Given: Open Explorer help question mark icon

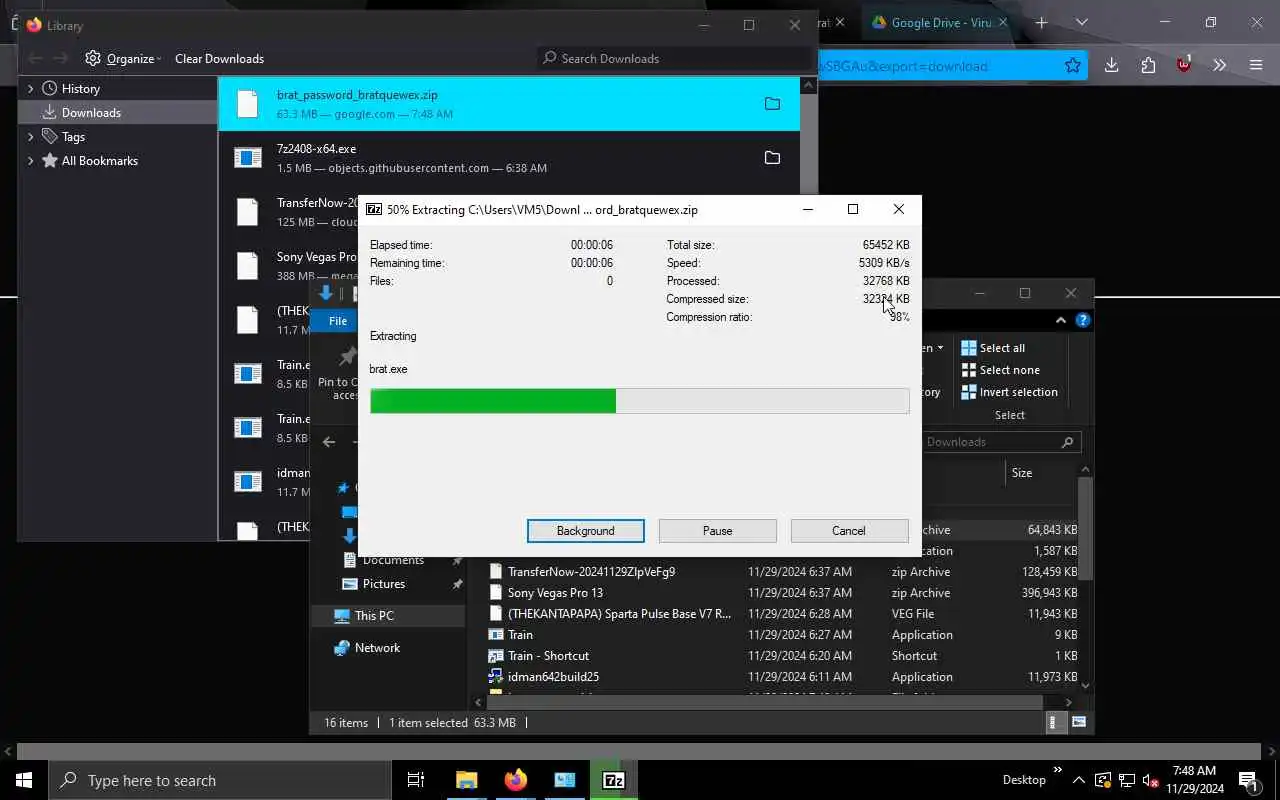Looking at the screenshot, I should point(1082,321).
